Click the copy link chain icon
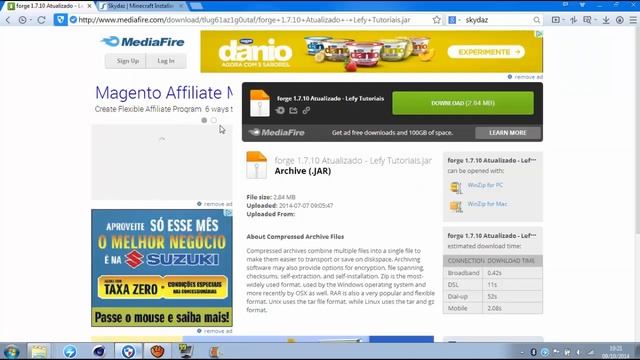This screenshot has height=360, width=640. coord(306,110)
